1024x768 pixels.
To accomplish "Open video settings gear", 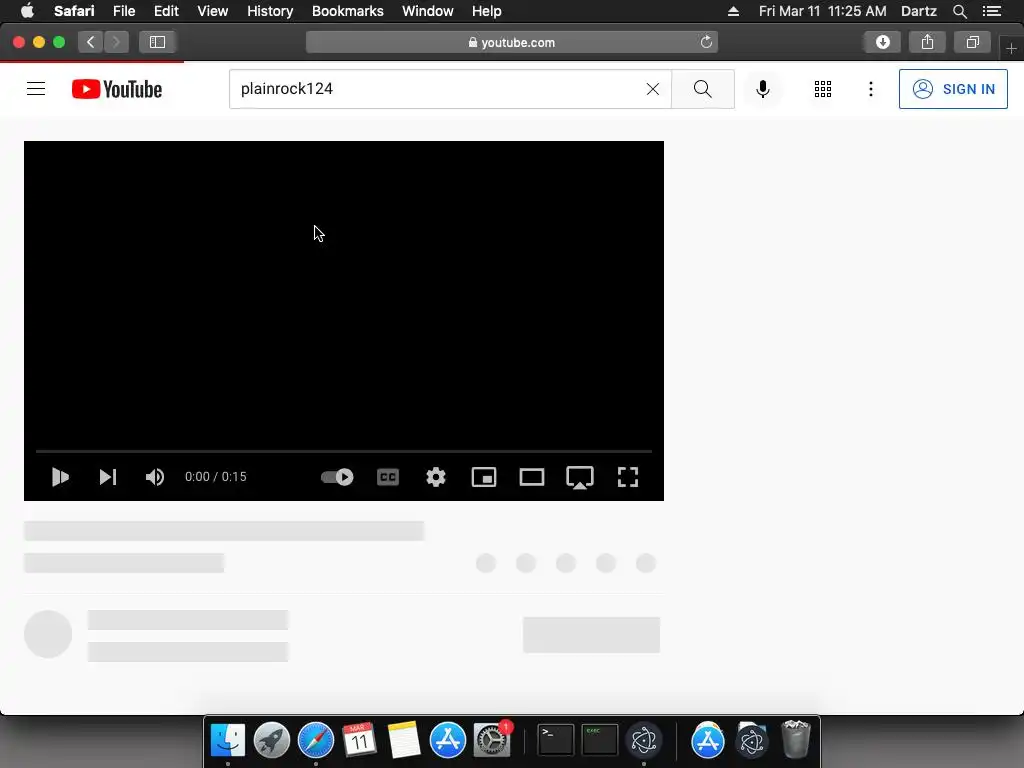I will (436, 477).
